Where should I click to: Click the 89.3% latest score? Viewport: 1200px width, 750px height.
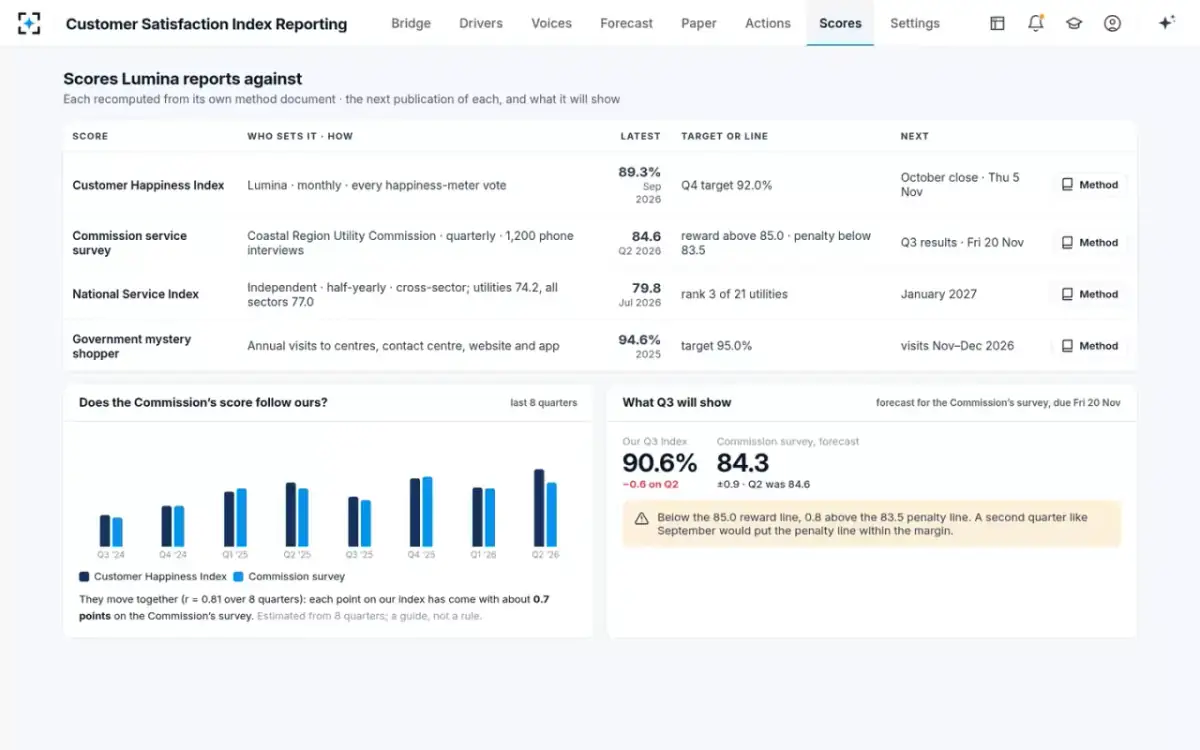pyautogui.click(x=639, y=172)
